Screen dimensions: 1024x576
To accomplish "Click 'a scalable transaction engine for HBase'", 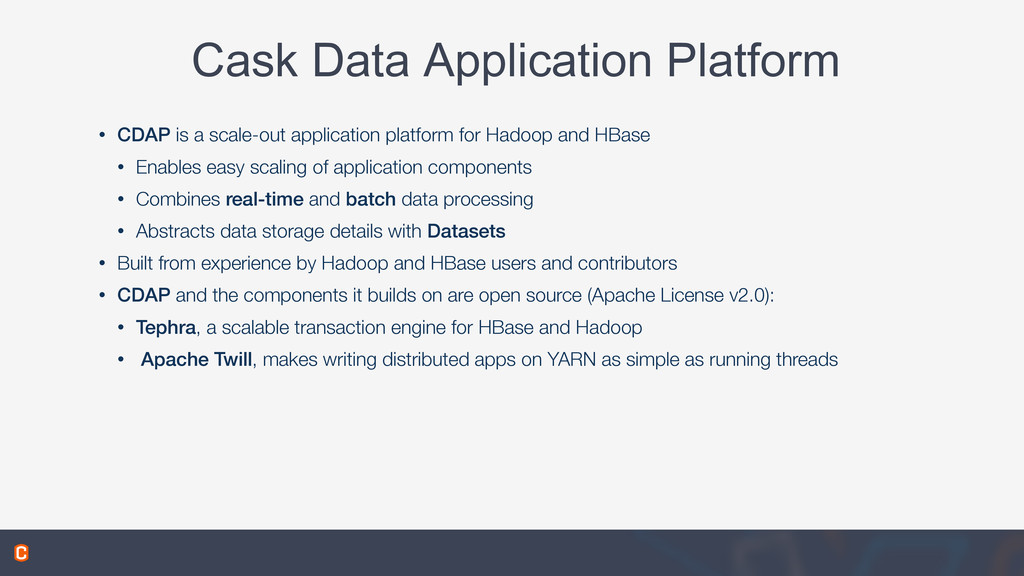I will point(370,327).
